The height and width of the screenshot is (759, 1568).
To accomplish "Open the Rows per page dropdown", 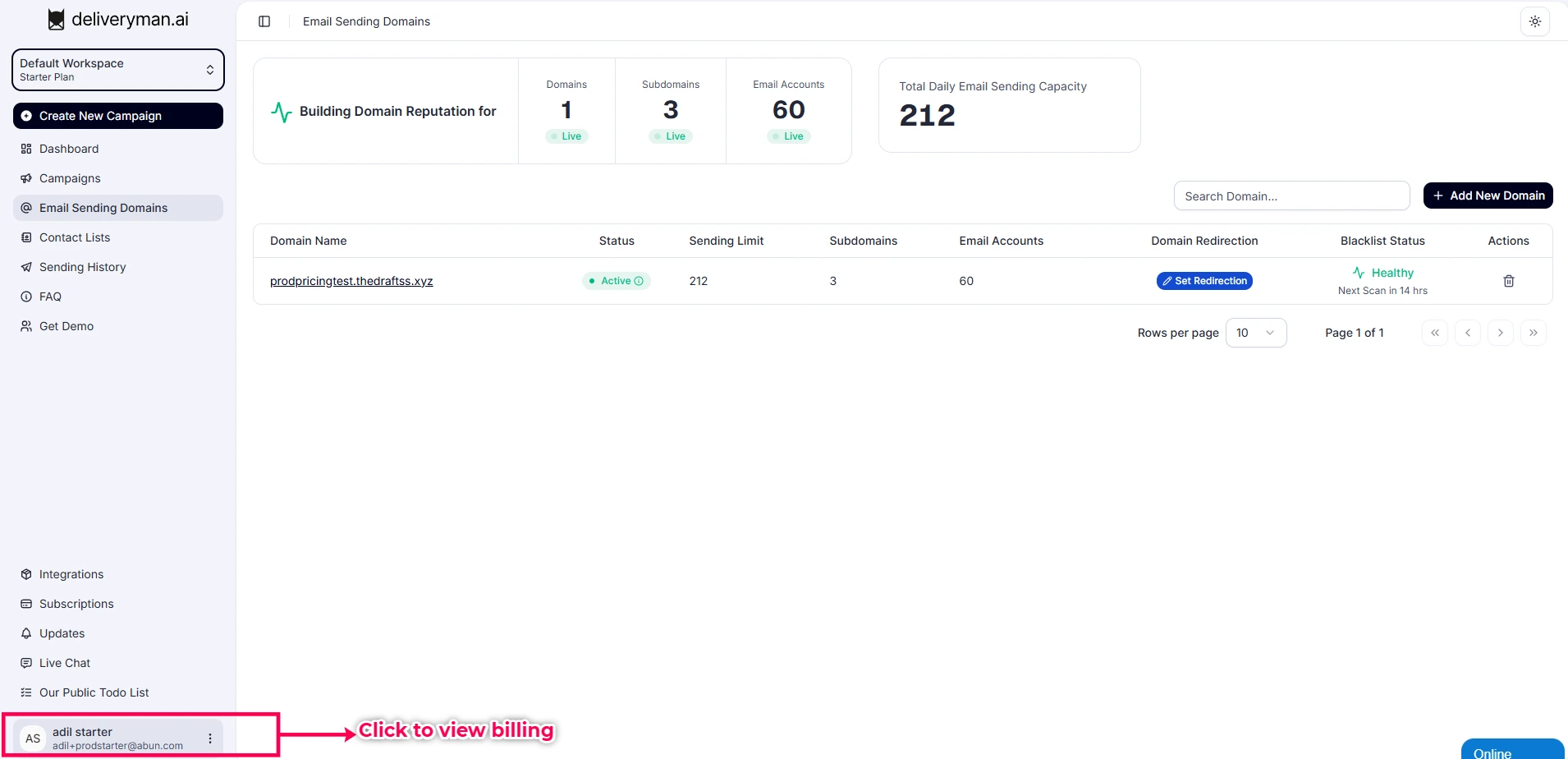I will (x=1255, y=333).
